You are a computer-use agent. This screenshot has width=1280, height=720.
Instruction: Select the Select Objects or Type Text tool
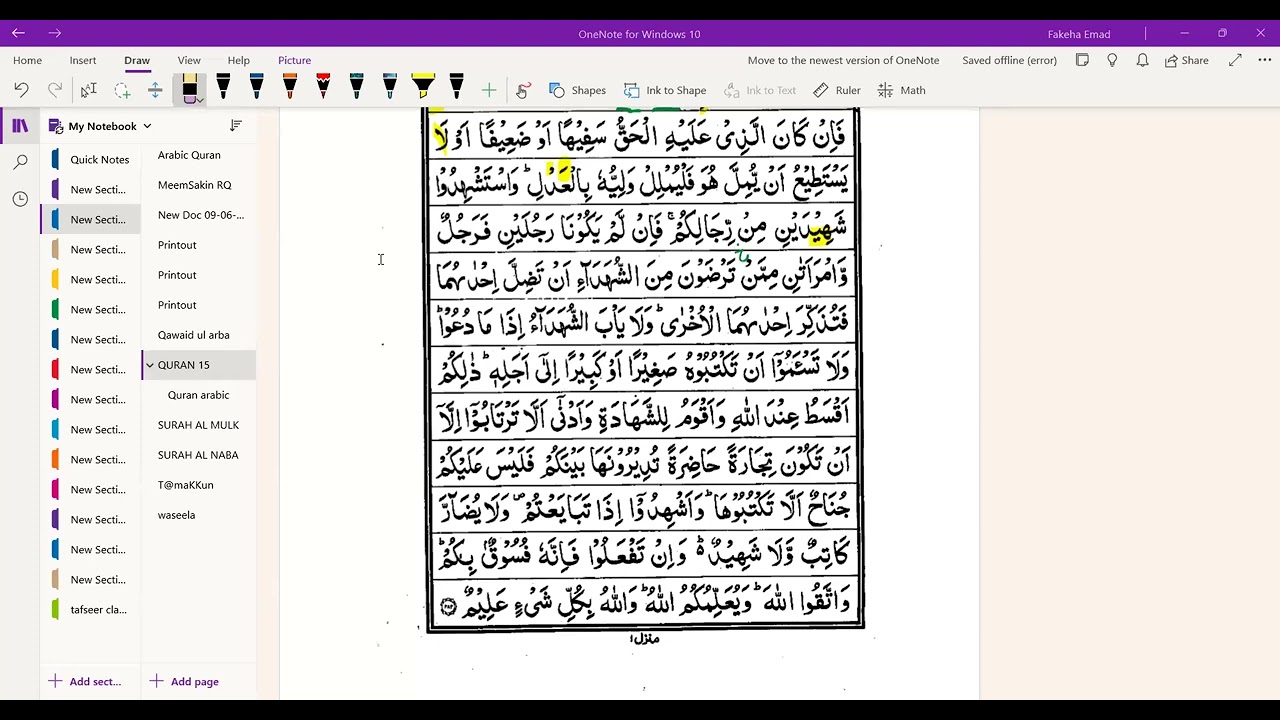tap(88, 90)
